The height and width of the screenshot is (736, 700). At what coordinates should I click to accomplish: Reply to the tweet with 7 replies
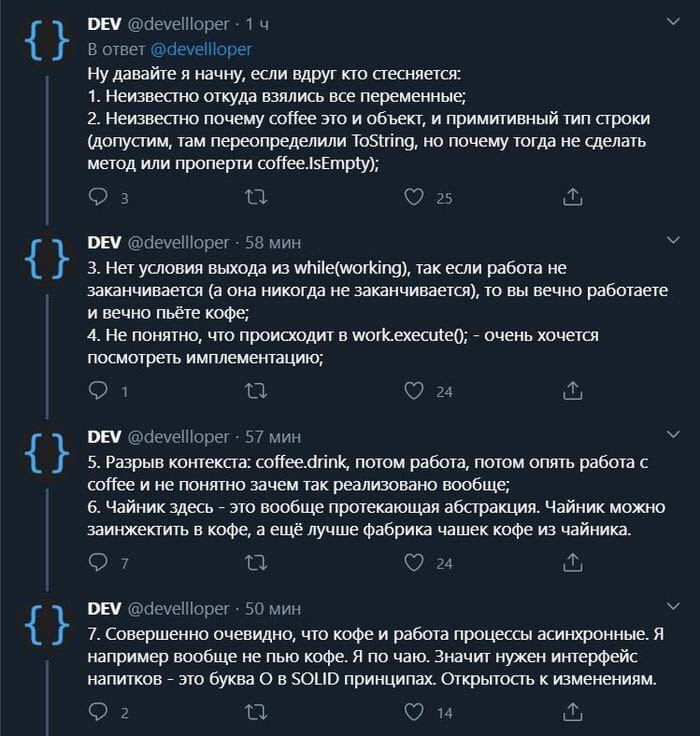(x=98, y=563)
